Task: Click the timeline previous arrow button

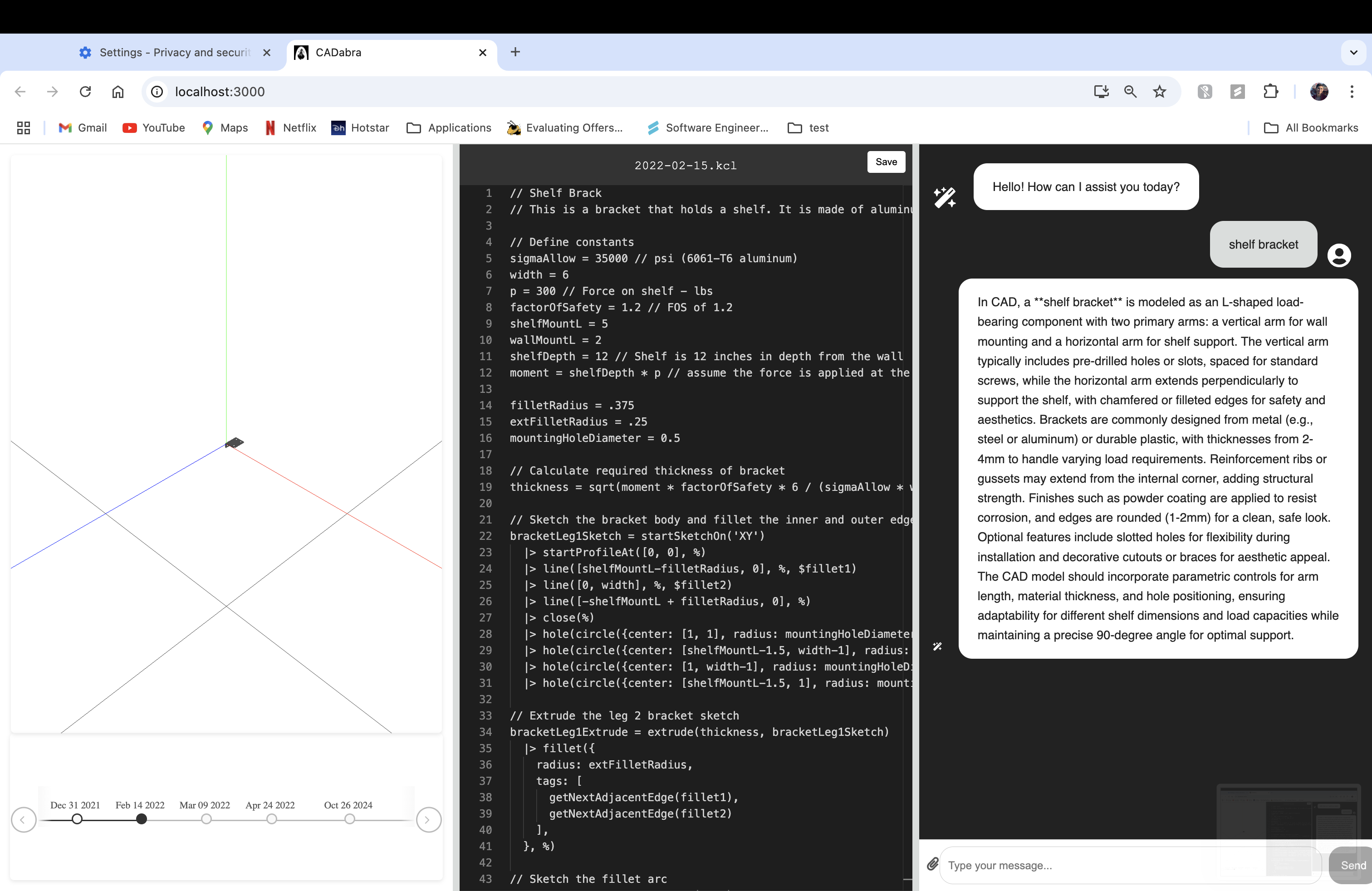Action: [x=24, y=819]
